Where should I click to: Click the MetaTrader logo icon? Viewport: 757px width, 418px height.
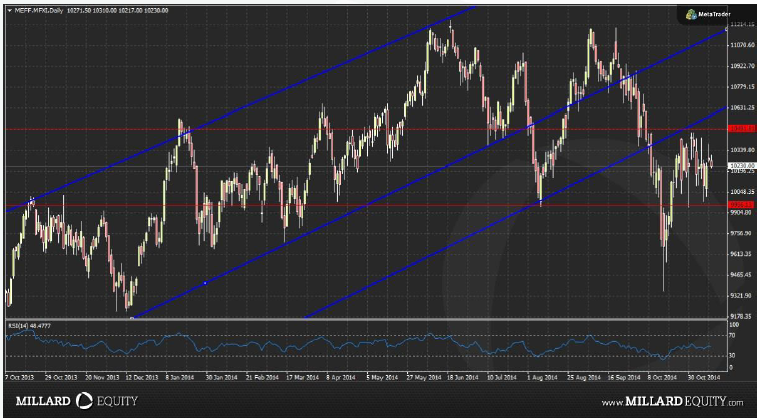[691, 15]
